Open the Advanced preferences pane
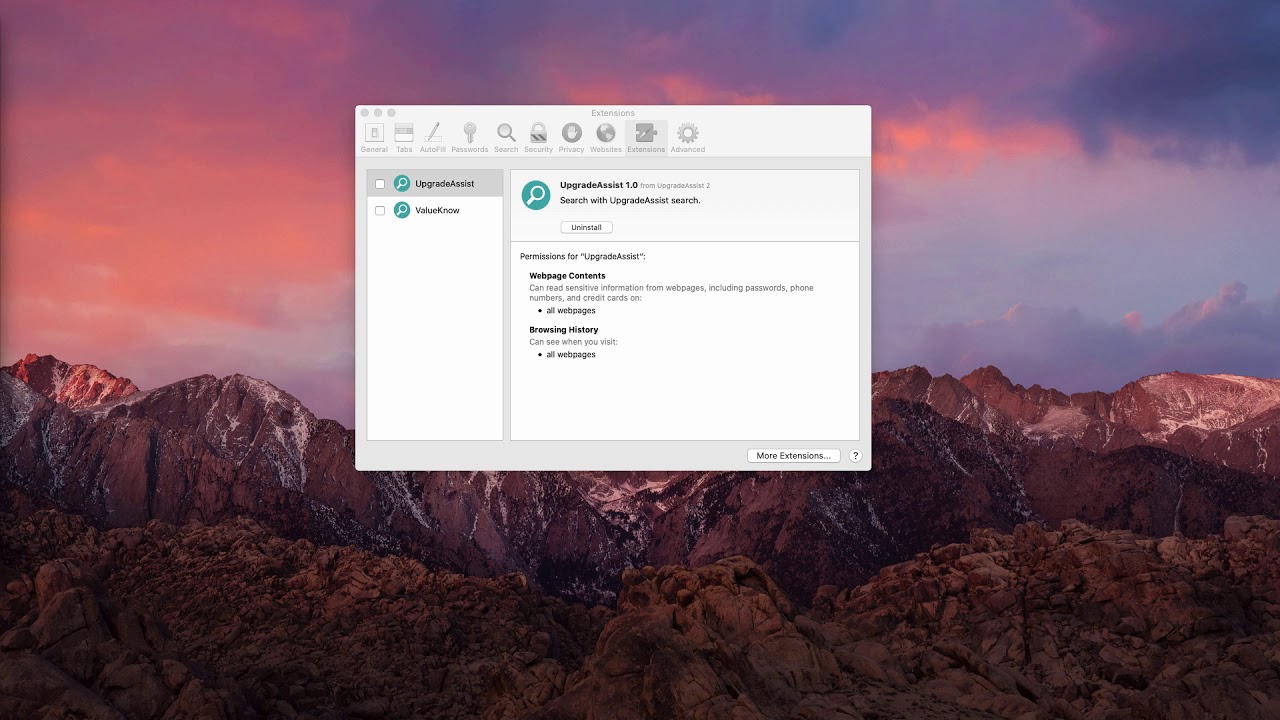The height and width of the screenshot is (720, 1280). 687,138
